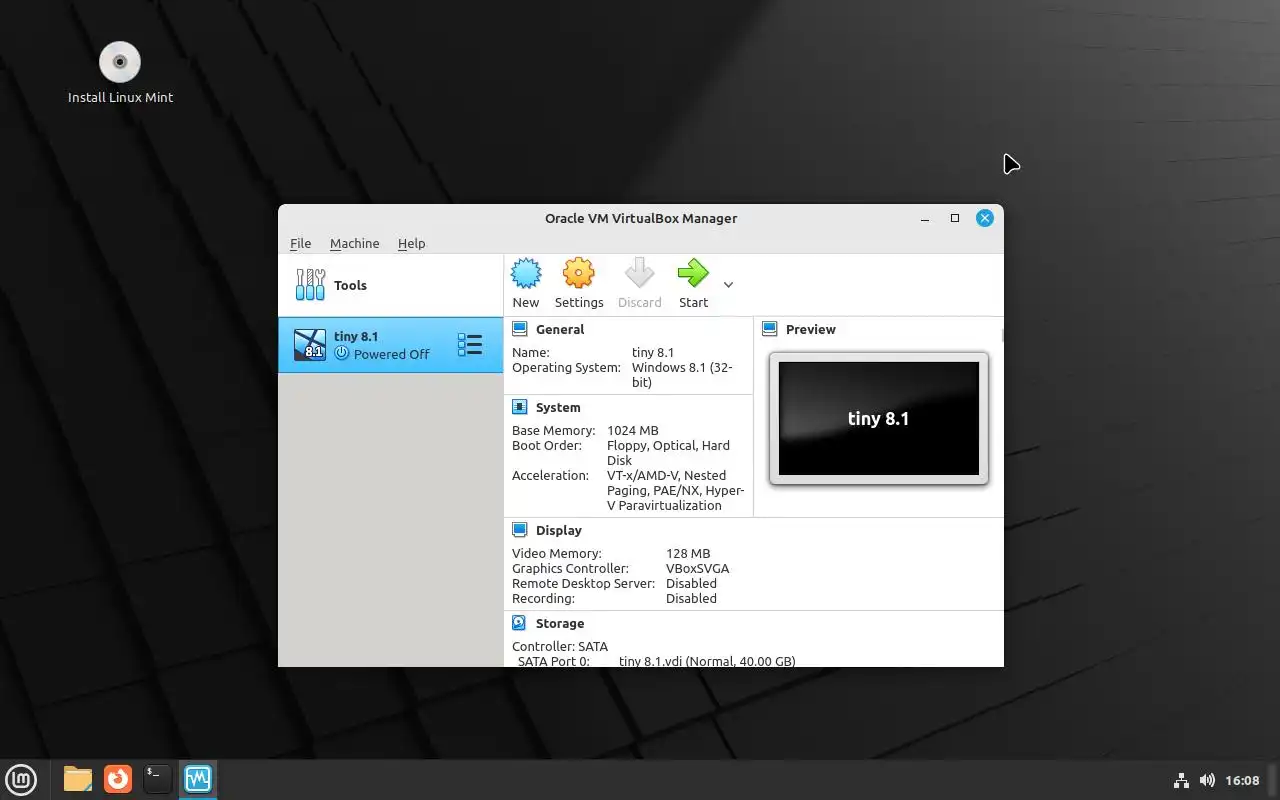
Task: Open the volume tray icon
Action: [1207, 780]
